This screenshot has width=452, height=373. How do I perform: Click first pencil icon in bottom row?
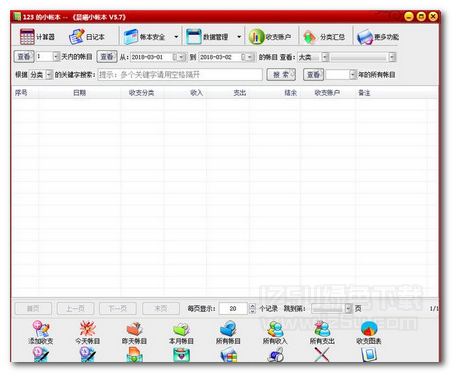click(41, 354)
